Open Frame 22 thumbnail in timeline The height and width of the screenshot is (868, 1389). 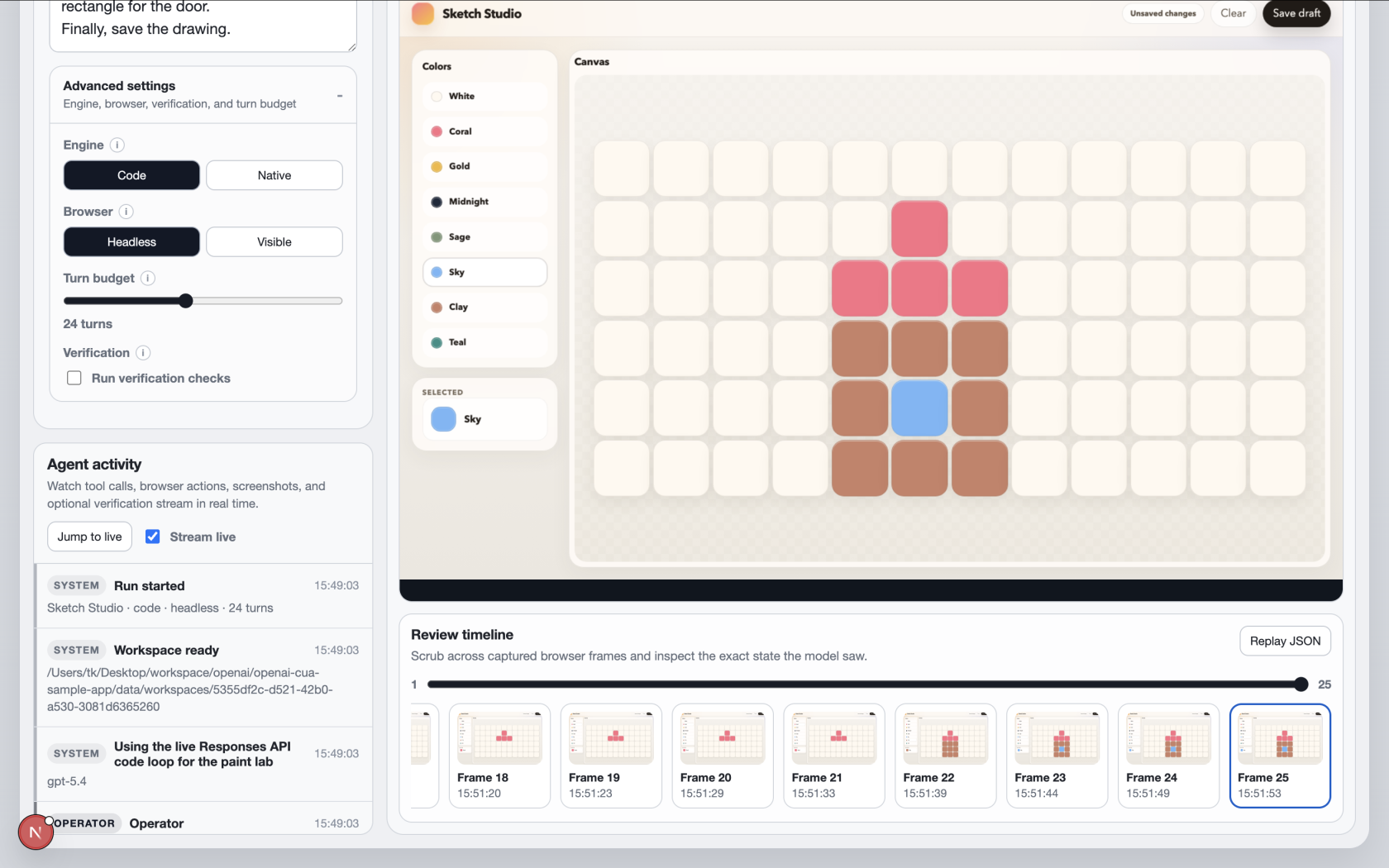pyautogui.click(x=945, y=756)
